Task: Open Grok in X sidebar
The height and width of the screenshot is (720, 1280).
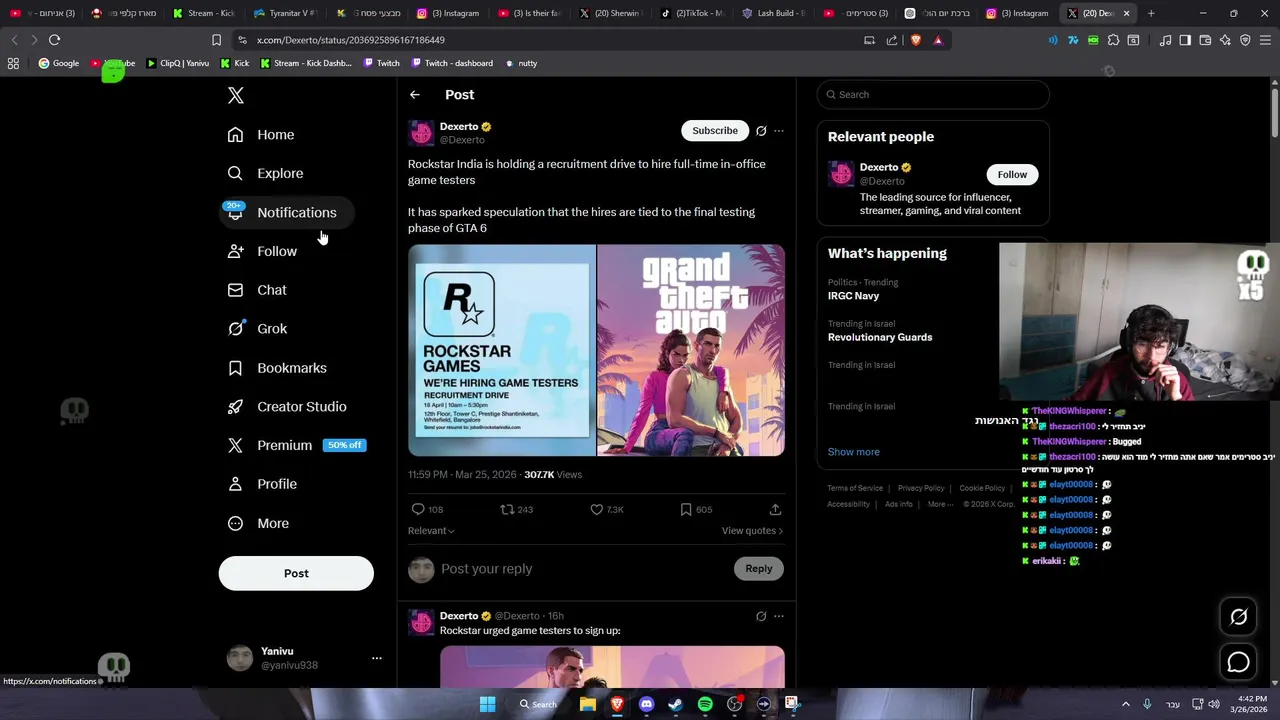Action: click(x=257, y=329)
